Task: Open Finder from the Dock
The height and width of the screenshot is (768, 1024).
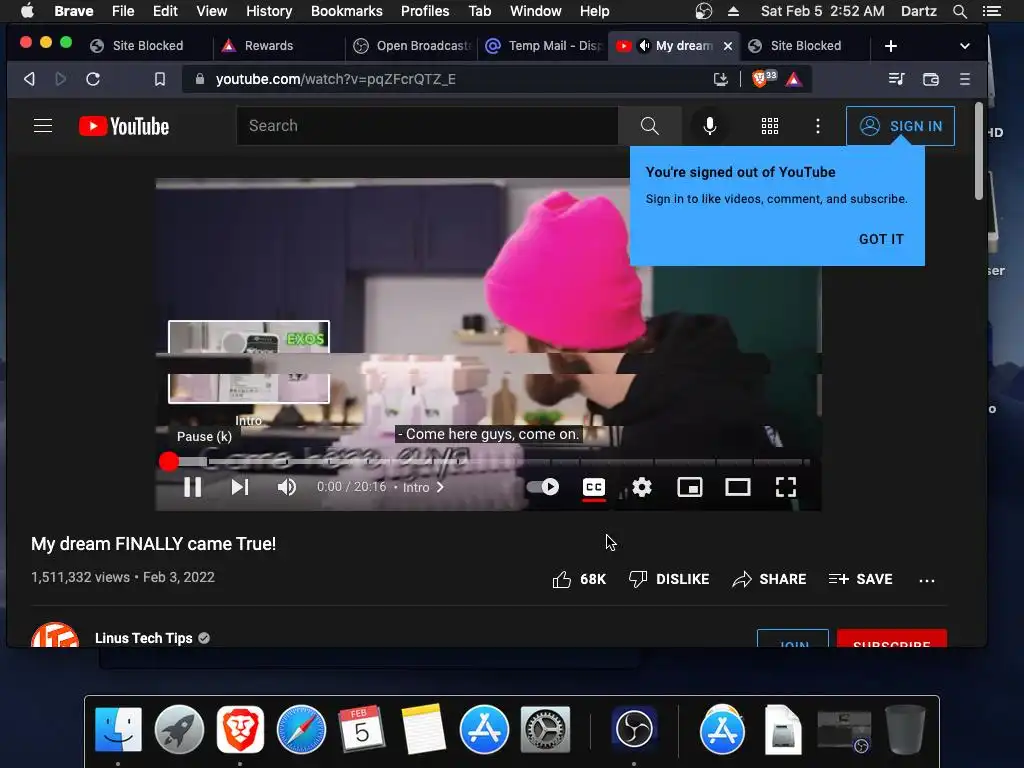Action: pos(118,729)
